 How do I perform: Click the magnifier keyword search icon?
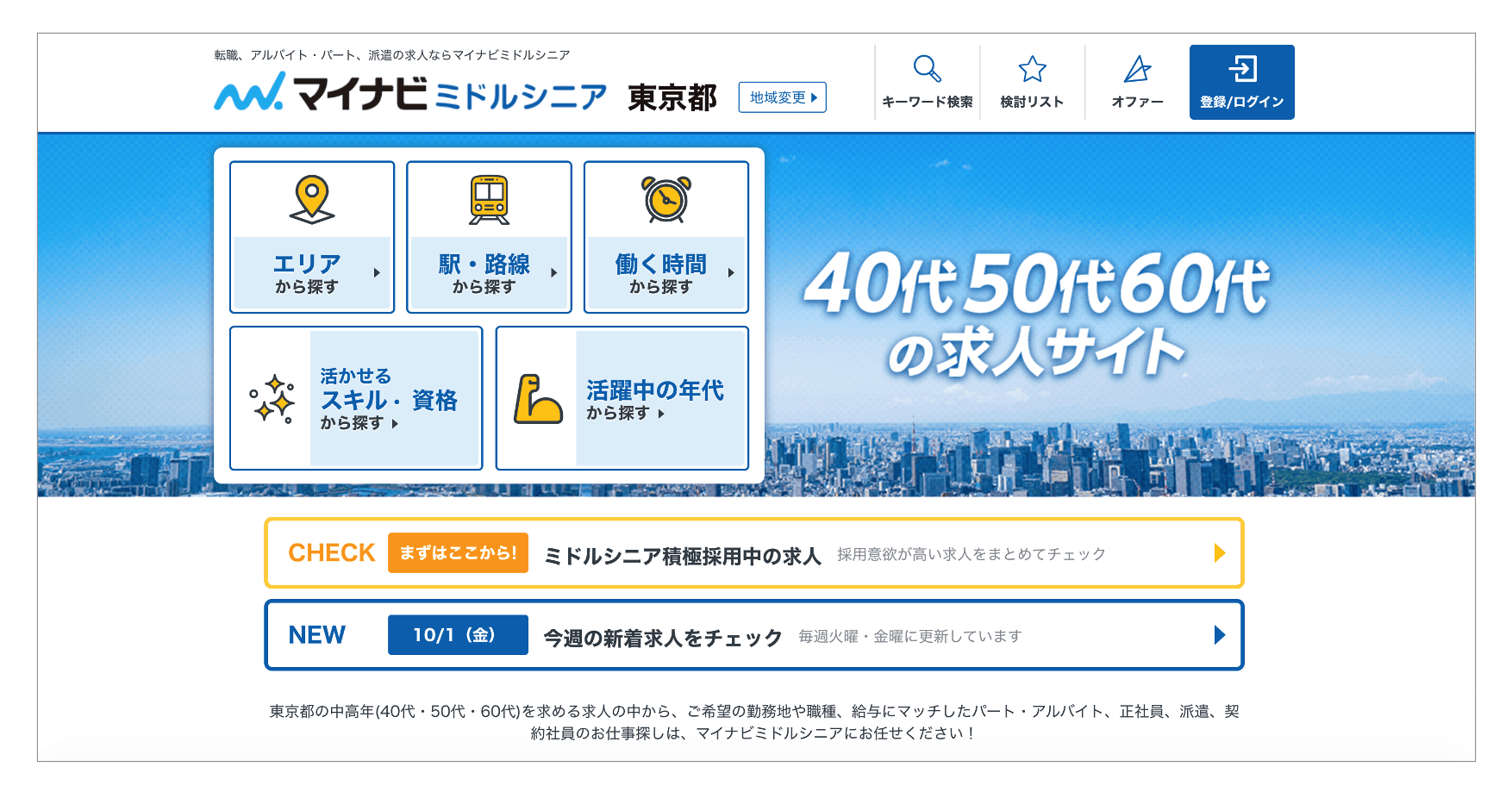coord(928,68)
